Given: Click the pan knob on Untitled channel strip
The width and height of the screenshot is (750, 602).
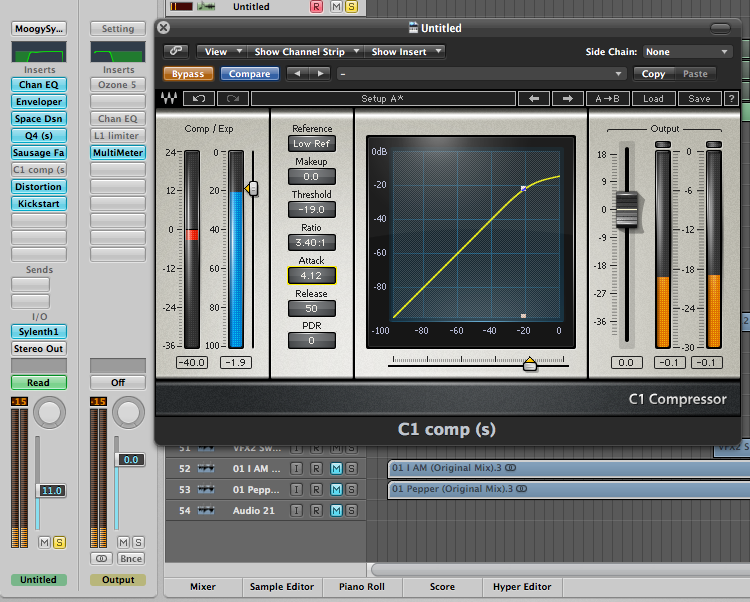Looking at the screenshot, I should tap(49, 412).
